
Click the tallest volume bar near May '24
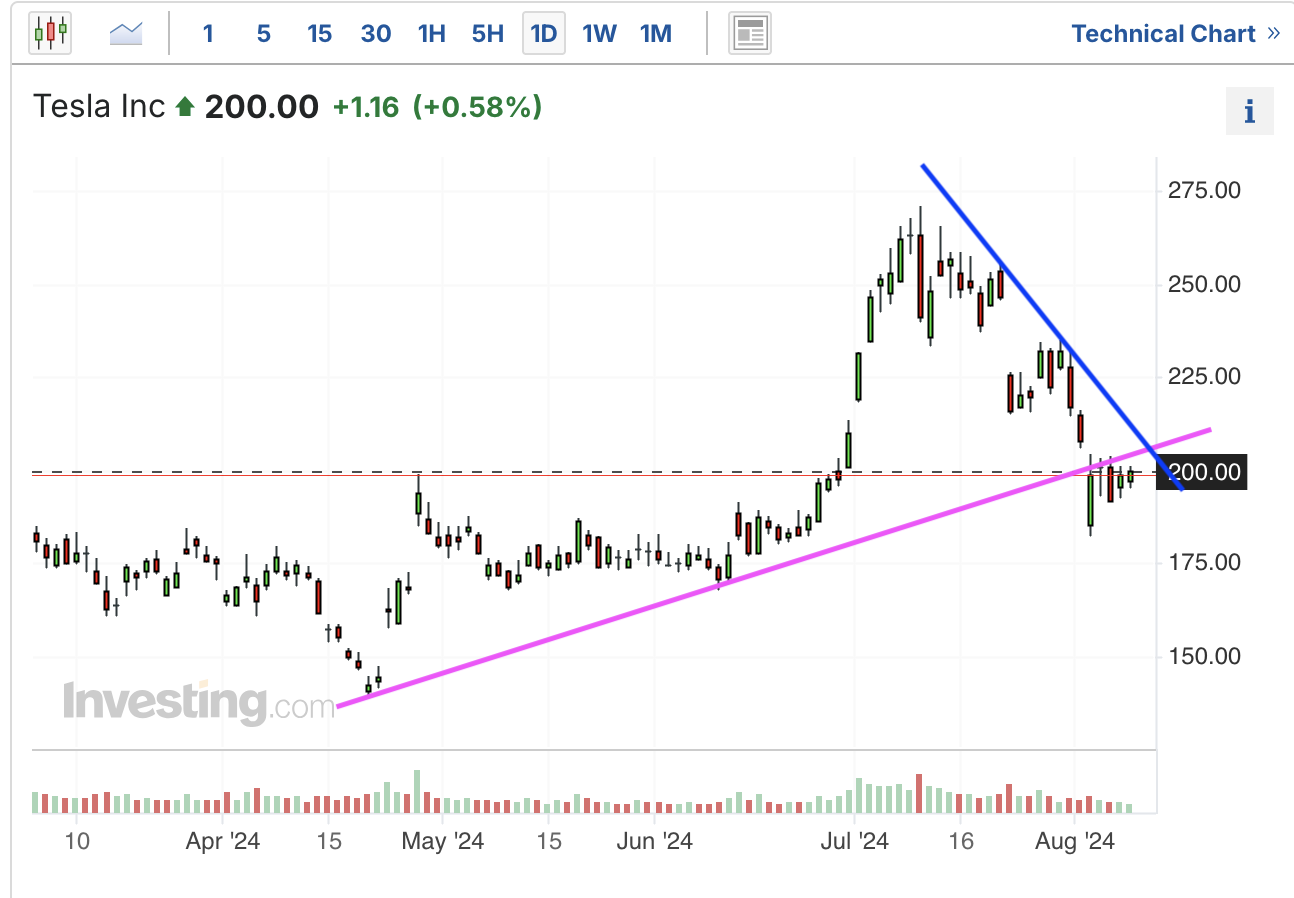[417, 791]
